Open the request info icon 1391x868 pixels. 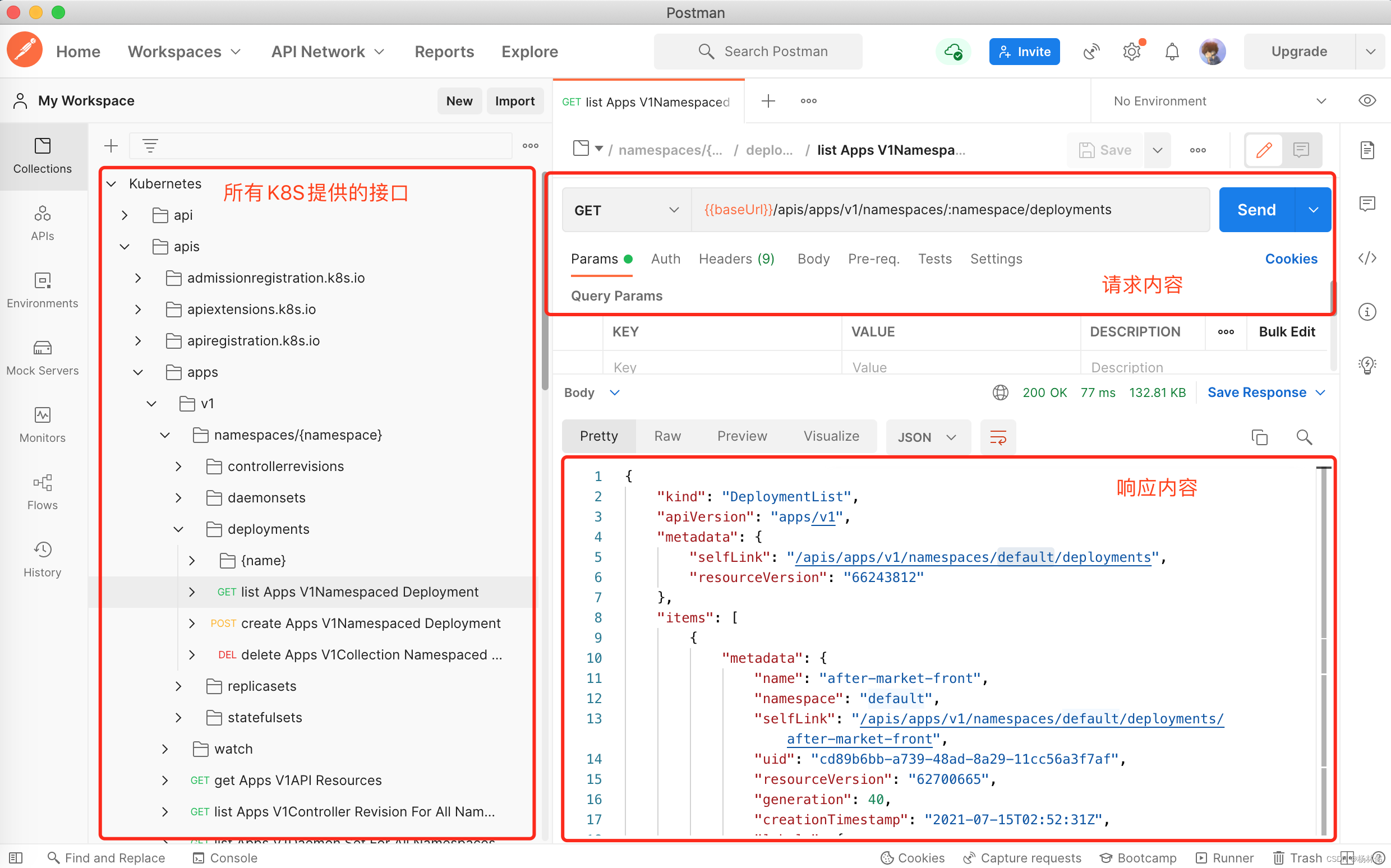pyautogui.click(x=1367, y=312)
